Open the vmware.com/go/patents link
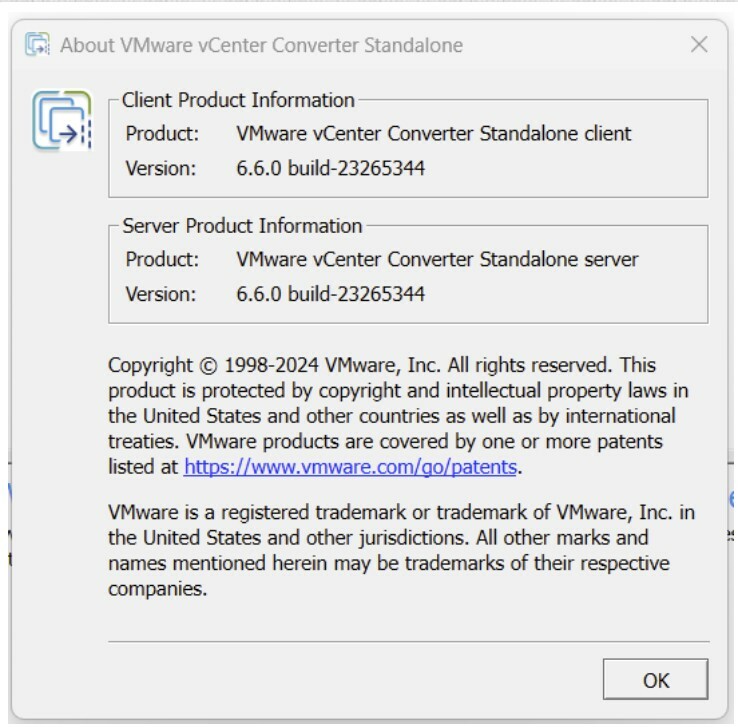The image size is (738, 727). click(x=351, y=467)
